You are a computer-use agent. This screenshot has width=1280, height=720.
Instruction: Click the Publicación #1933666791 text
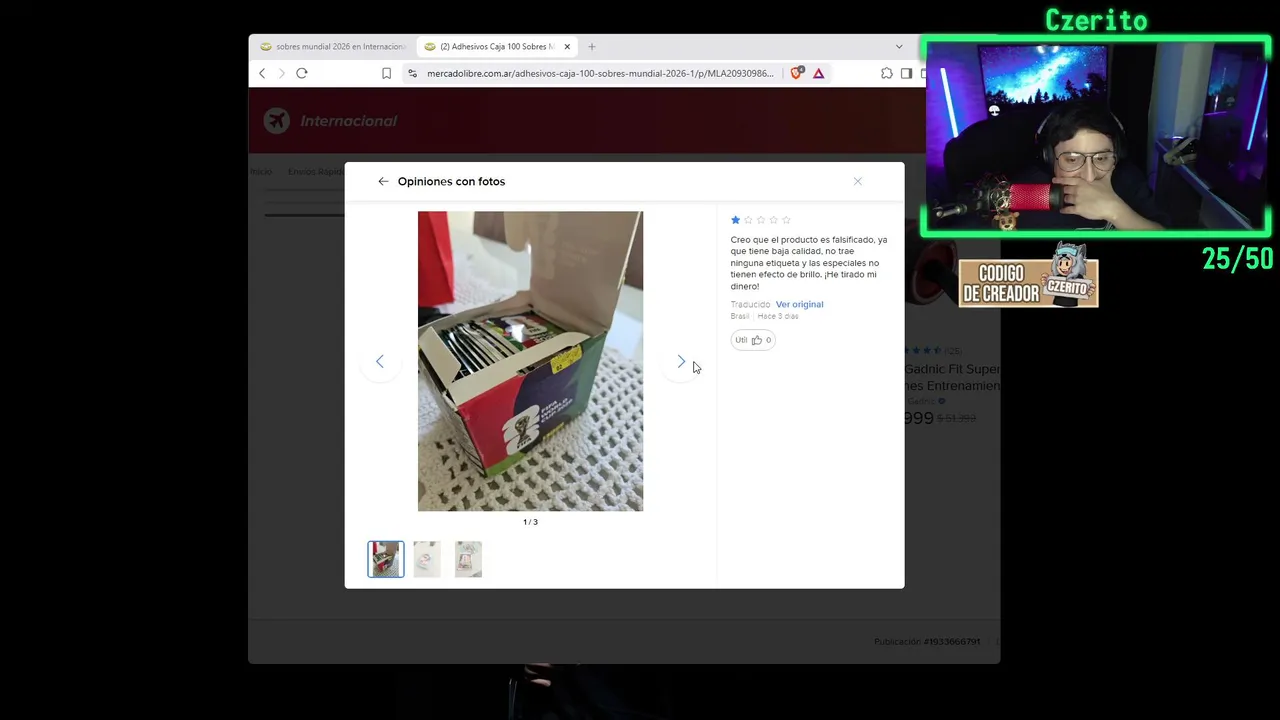927,642
